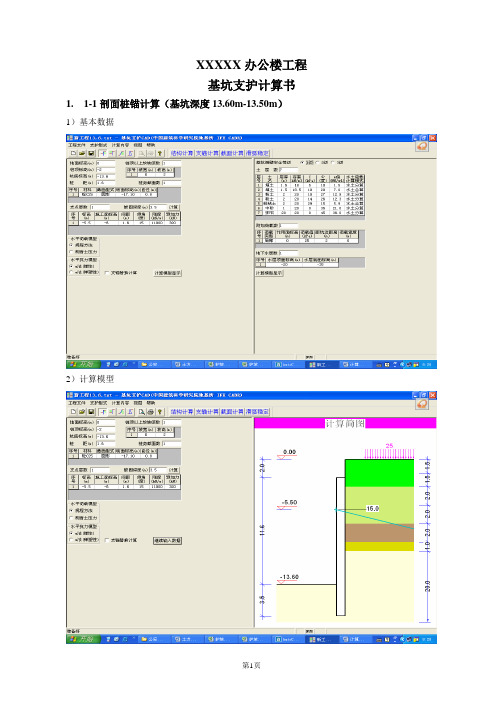Select bottom elastic-plastic radio in upper window
This screenshot has width=496, height=702.
[71, 272]
